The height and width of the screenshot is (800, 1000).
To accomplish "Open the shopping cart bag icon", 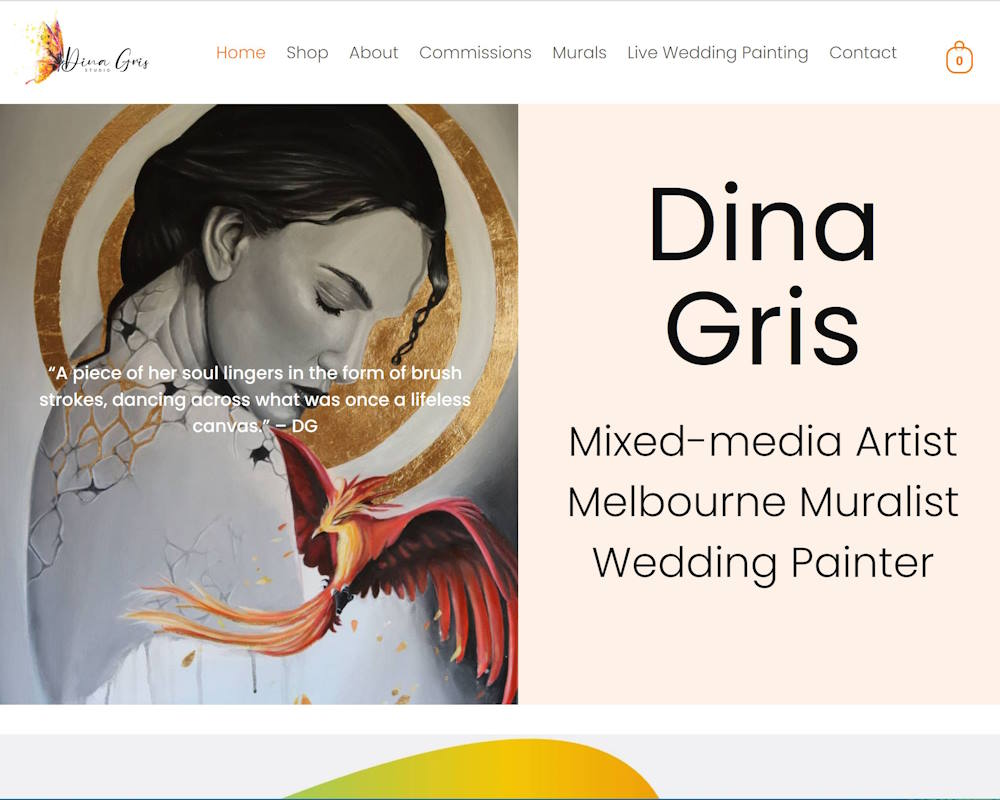I will (958, 58).
